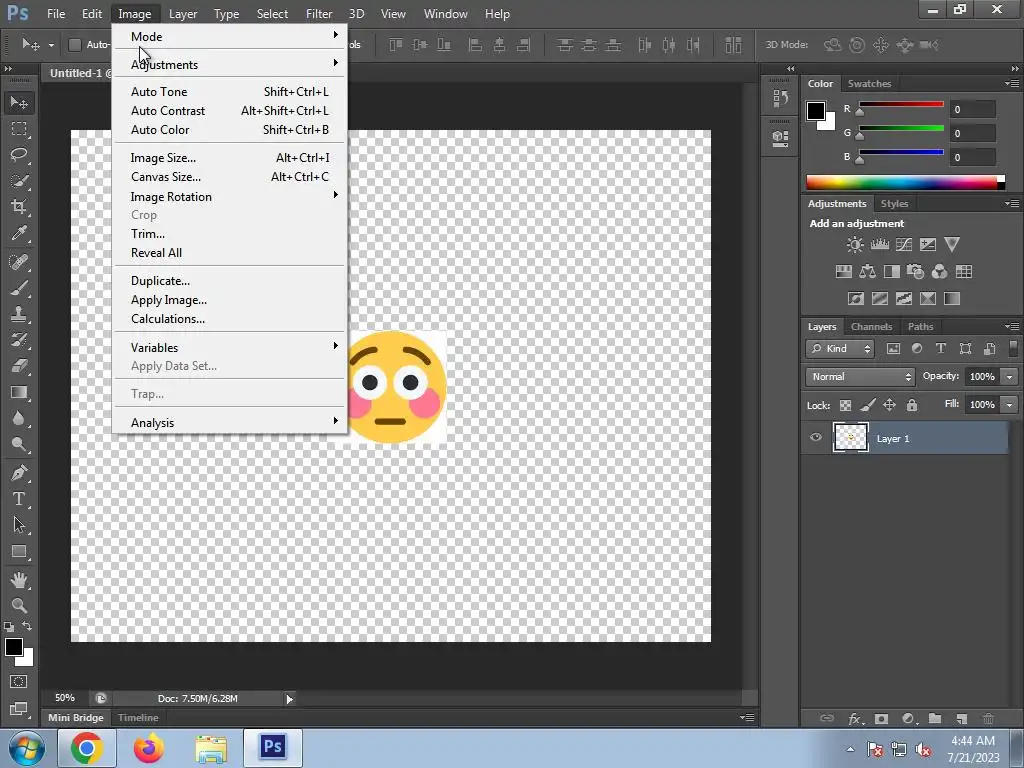Choose Duplicate menu entry

pyautogui.click(x=229, y=281)
